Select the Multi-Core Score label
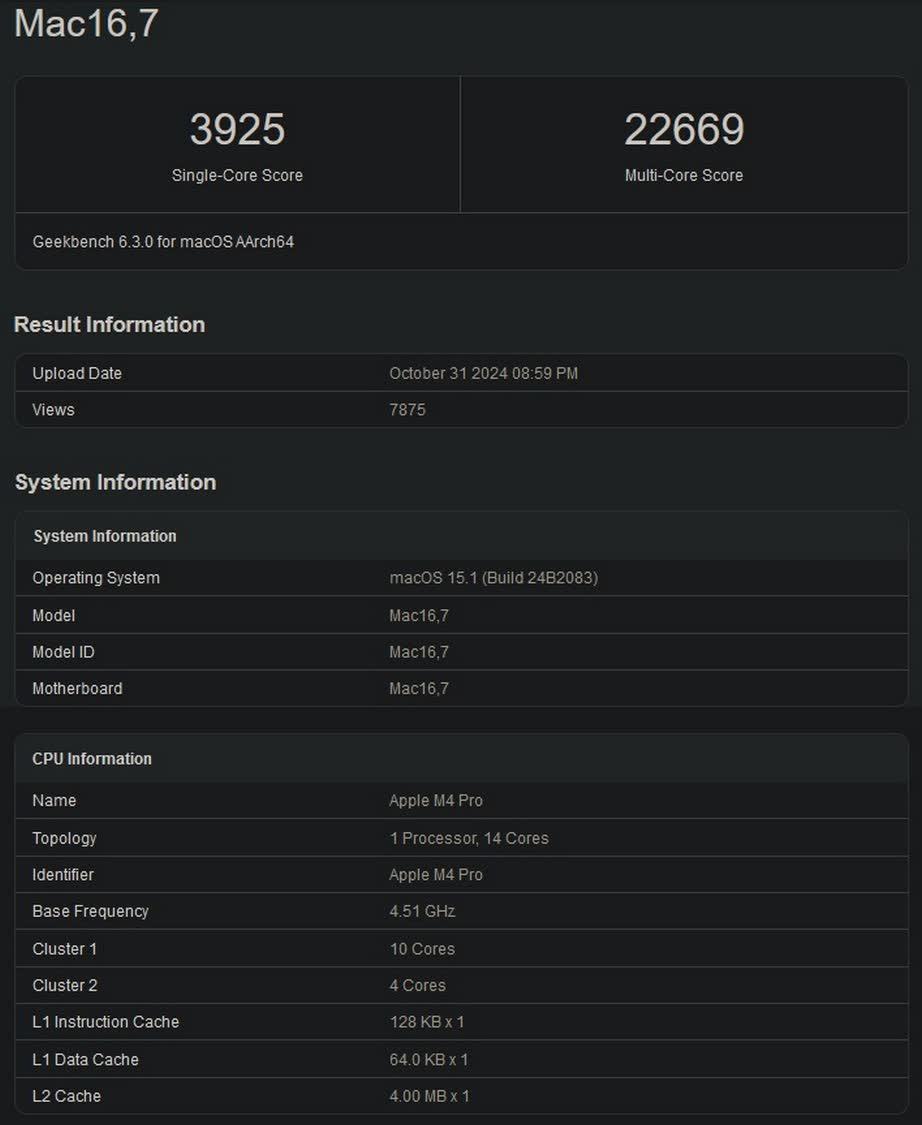Screen dimensions: 922x1125 coord(684,175)
